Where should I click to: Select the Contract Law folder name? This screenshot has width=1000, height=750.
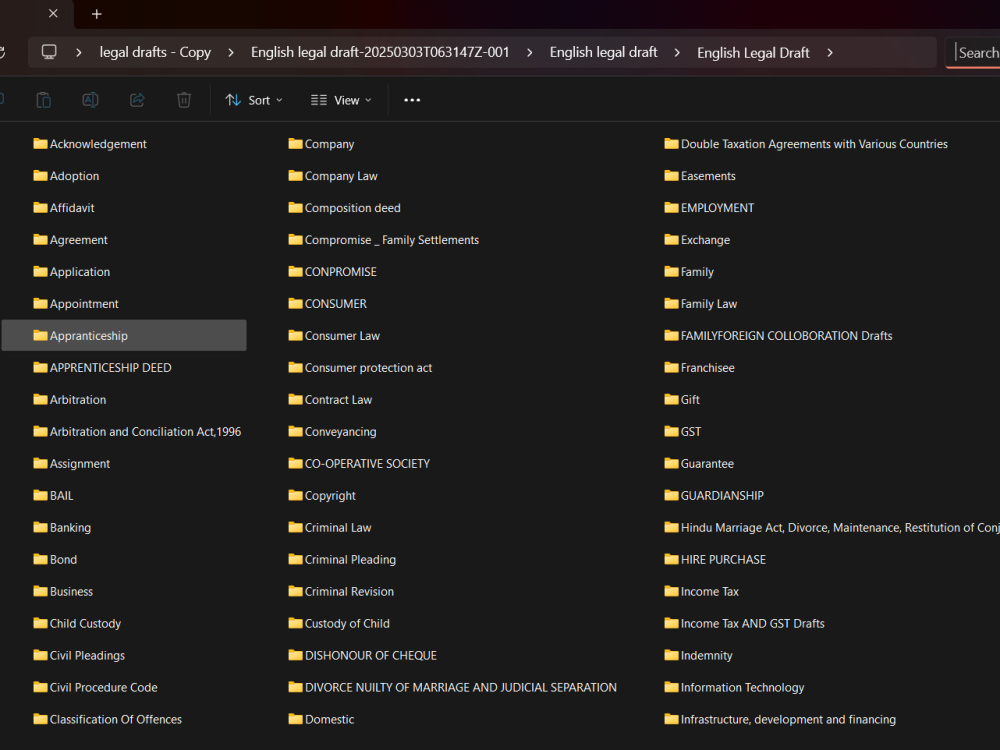point(338,400)
